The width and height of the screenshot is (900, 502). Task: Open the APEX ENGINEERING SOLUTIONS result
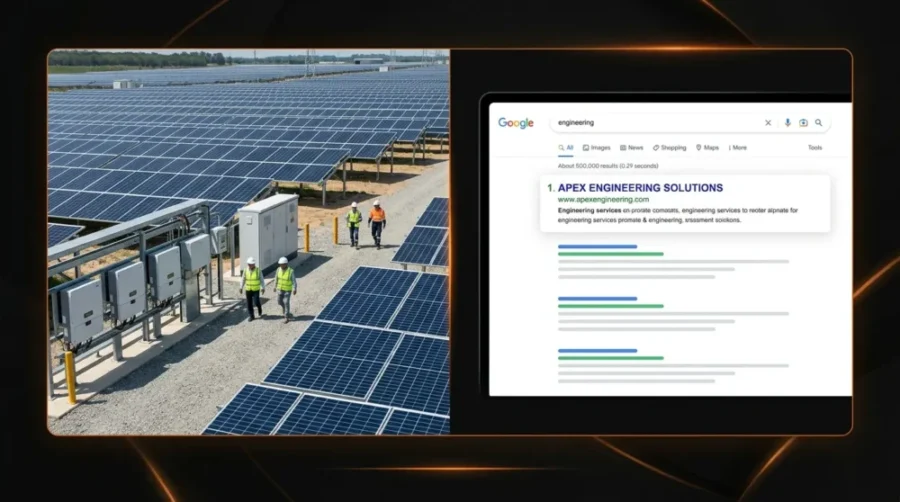coord(640,188)
